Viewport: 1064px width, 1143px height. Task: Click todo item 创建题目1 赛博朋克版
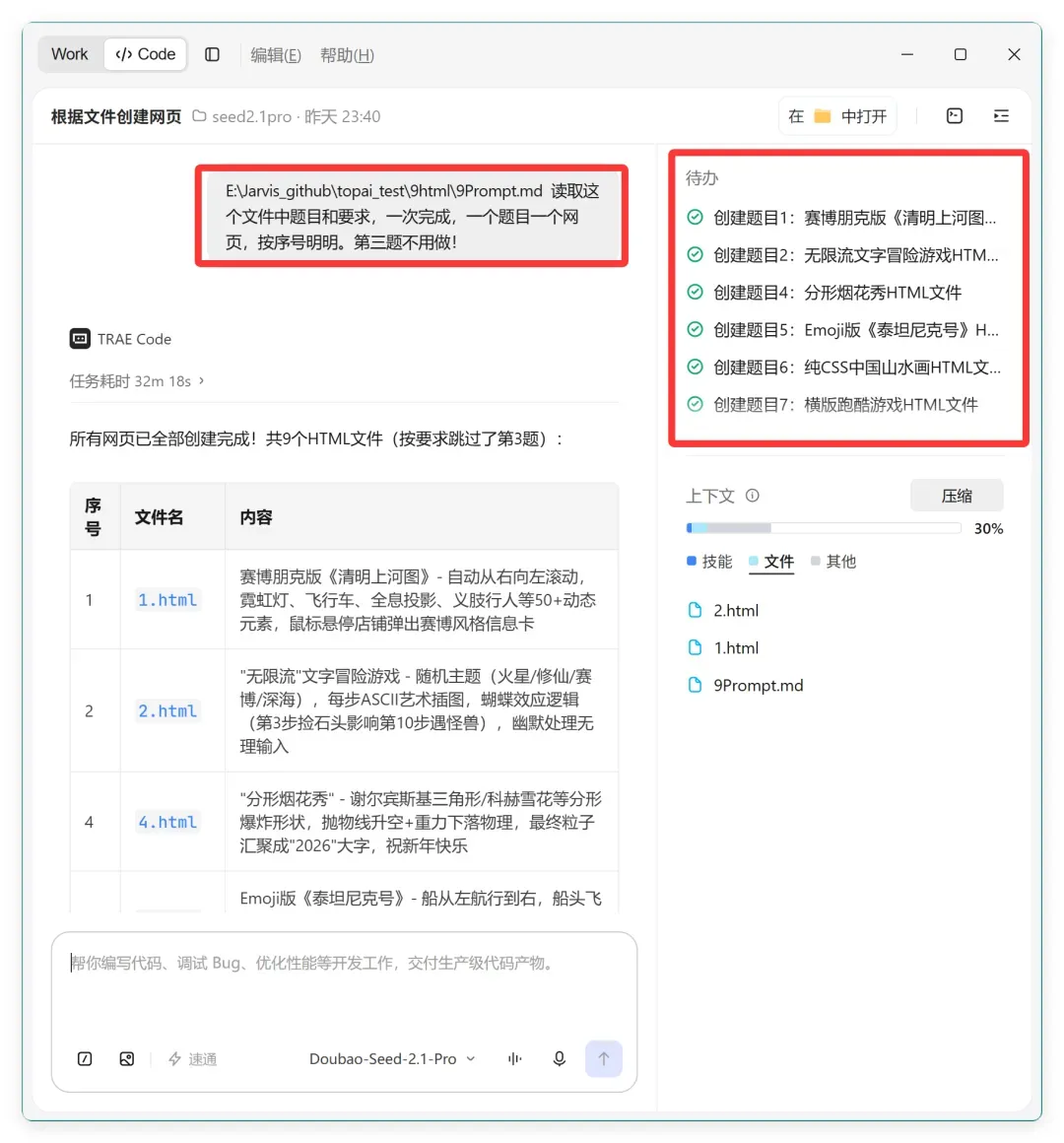(x=841, y=217)
